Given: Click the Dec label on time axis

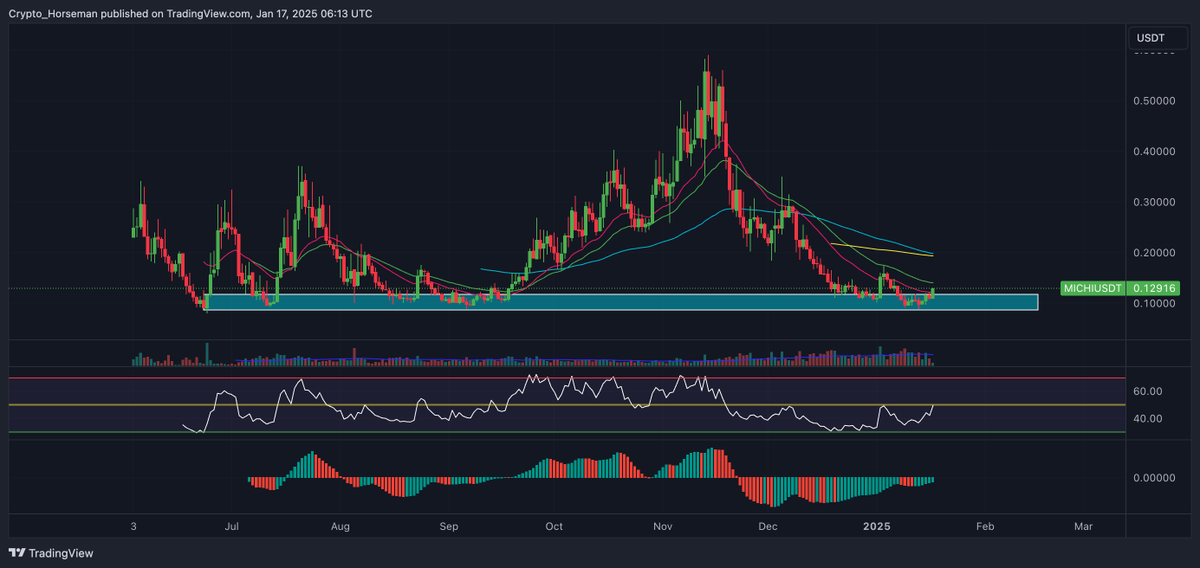Looking at the screenshot, I should 768,525.
